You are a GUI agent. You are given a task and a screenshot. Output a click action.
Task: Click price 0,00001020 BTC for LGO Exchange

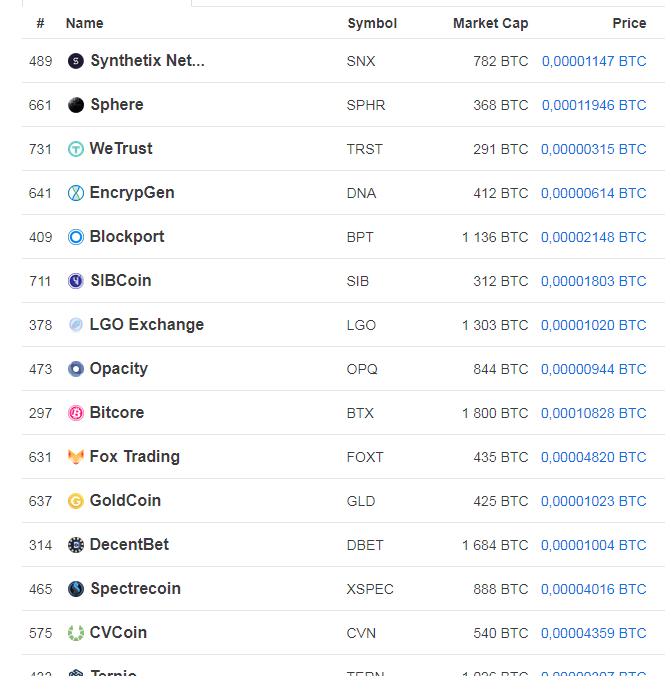point(594,325)
